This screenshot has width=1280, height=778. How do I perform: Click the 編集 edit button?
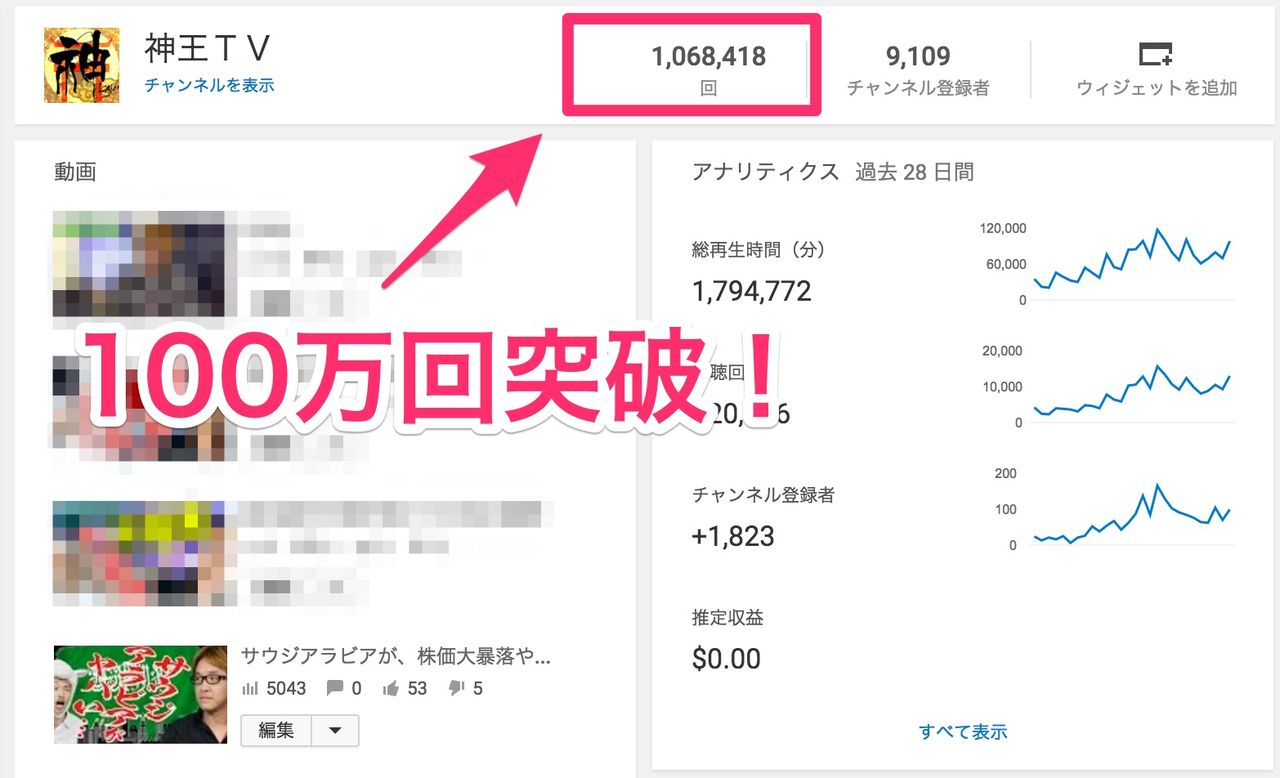tap(276, 730)
